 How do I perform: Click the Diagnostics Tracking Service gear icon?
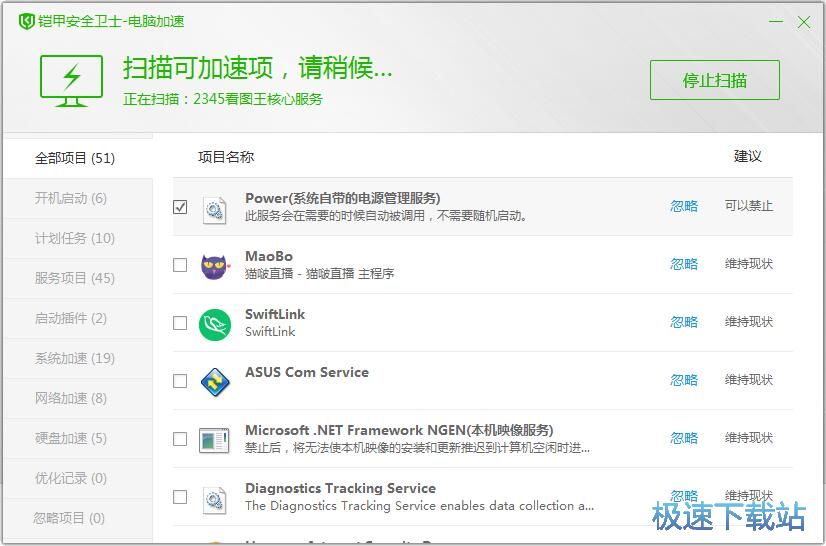point(215,500)
